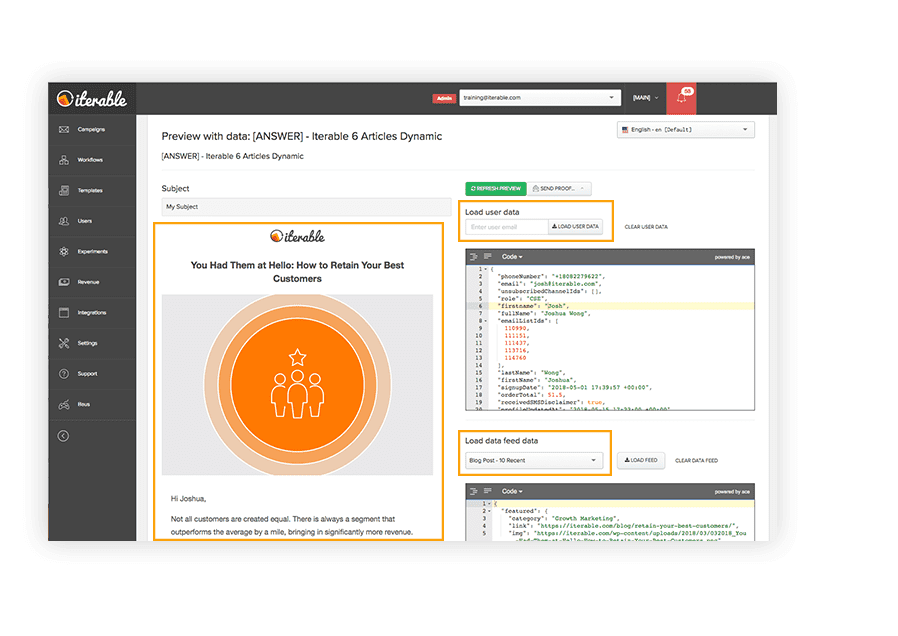This screenshot has height=636, width=898.
Task: Click format icon in user data editor
Action: pos(474,257)
